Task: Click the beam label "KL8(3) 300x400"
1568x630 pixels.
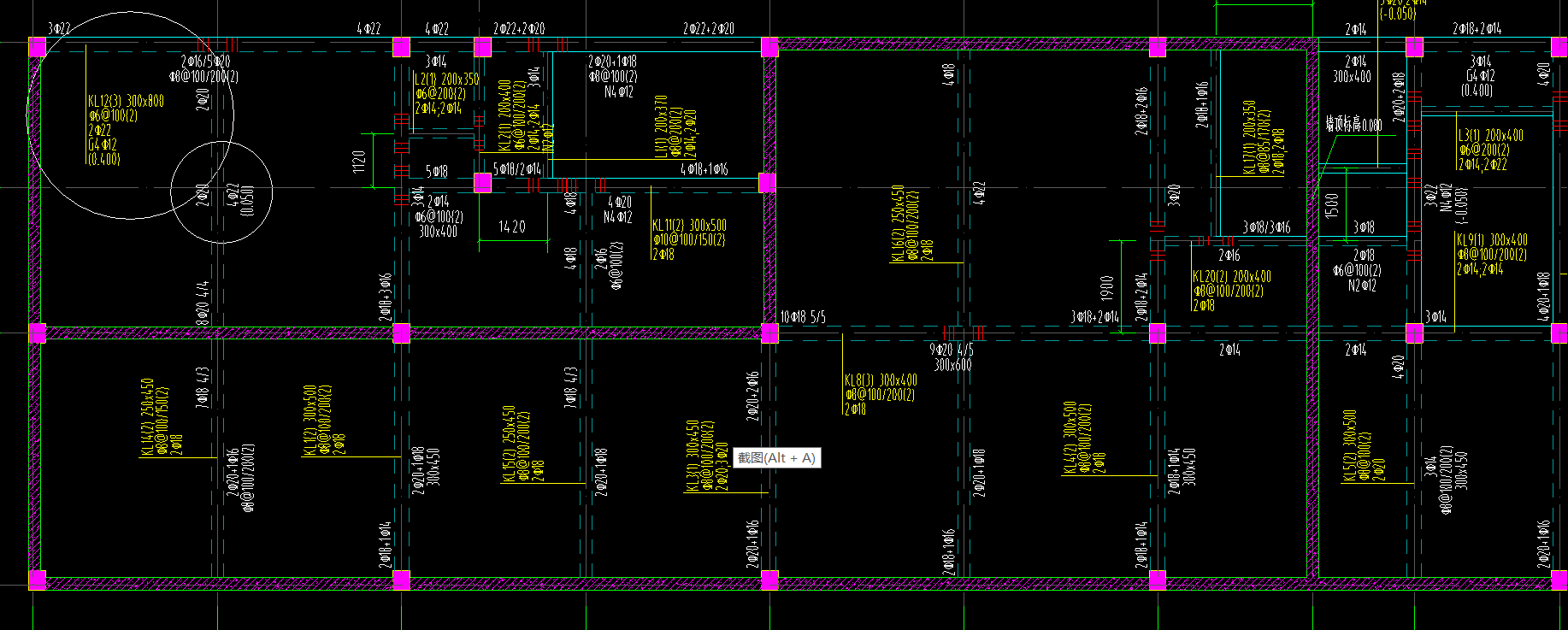Action: click(881, 380)
